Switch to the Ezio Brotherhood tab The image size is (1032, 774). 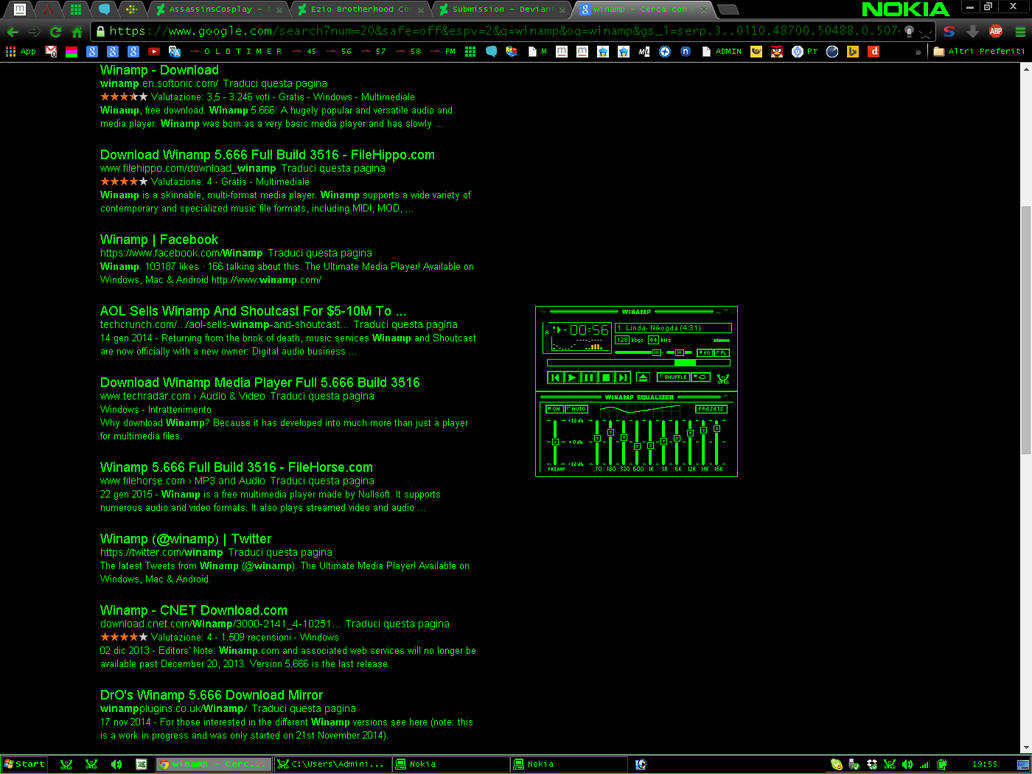[x=361, y=9]
